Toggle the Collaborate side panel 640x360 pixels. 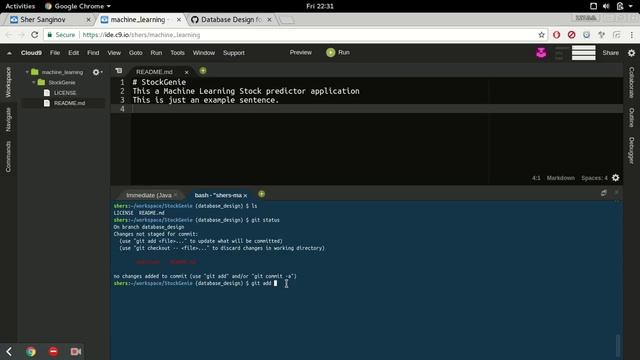[x=631, y=82]
